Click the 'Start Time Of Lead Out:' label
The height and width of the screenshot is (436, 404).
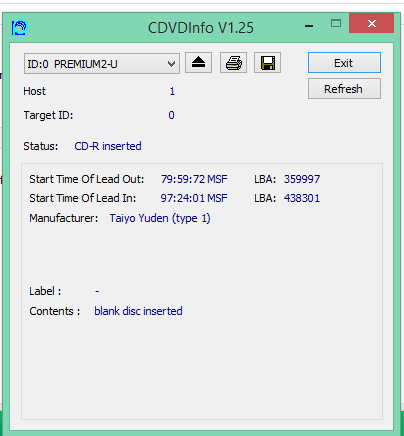pos(87,179)
